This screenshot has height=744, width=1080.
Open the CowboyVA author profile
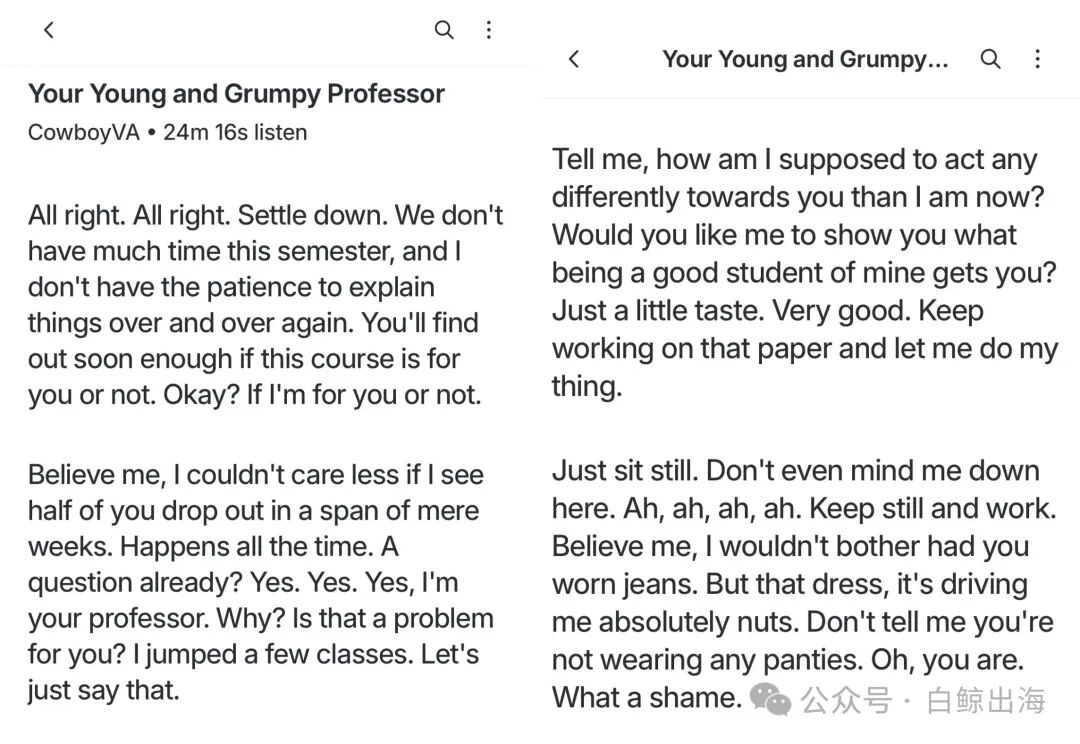click(84, 132)
